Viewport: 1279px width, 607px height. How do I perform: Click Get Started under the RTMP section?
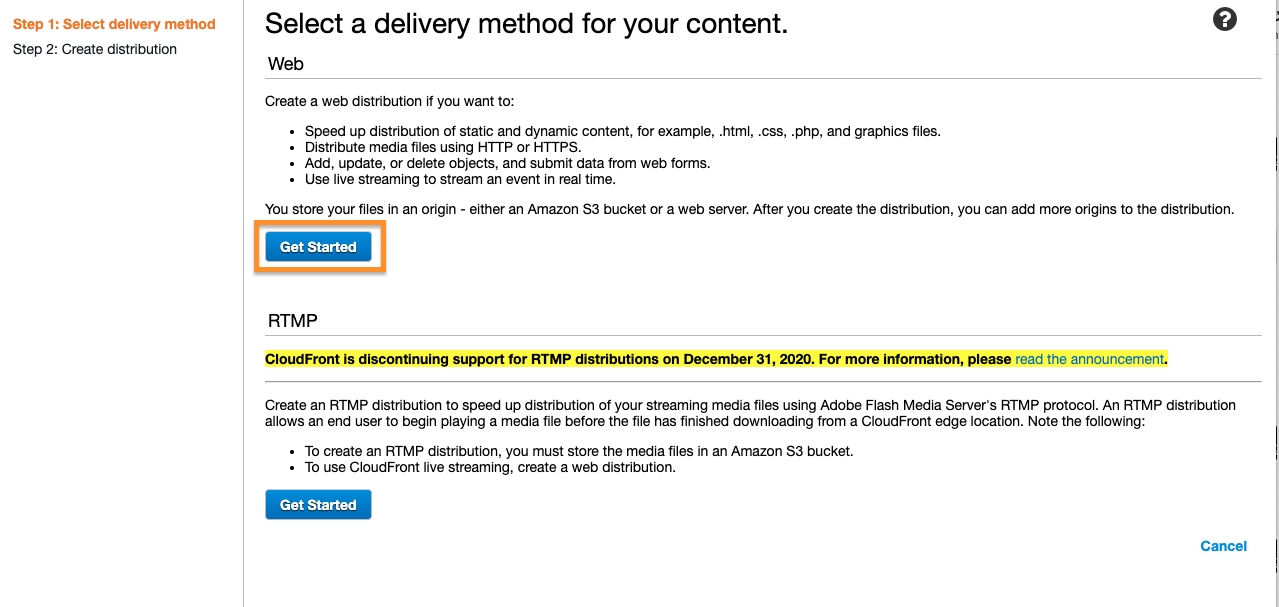point(318,505)
